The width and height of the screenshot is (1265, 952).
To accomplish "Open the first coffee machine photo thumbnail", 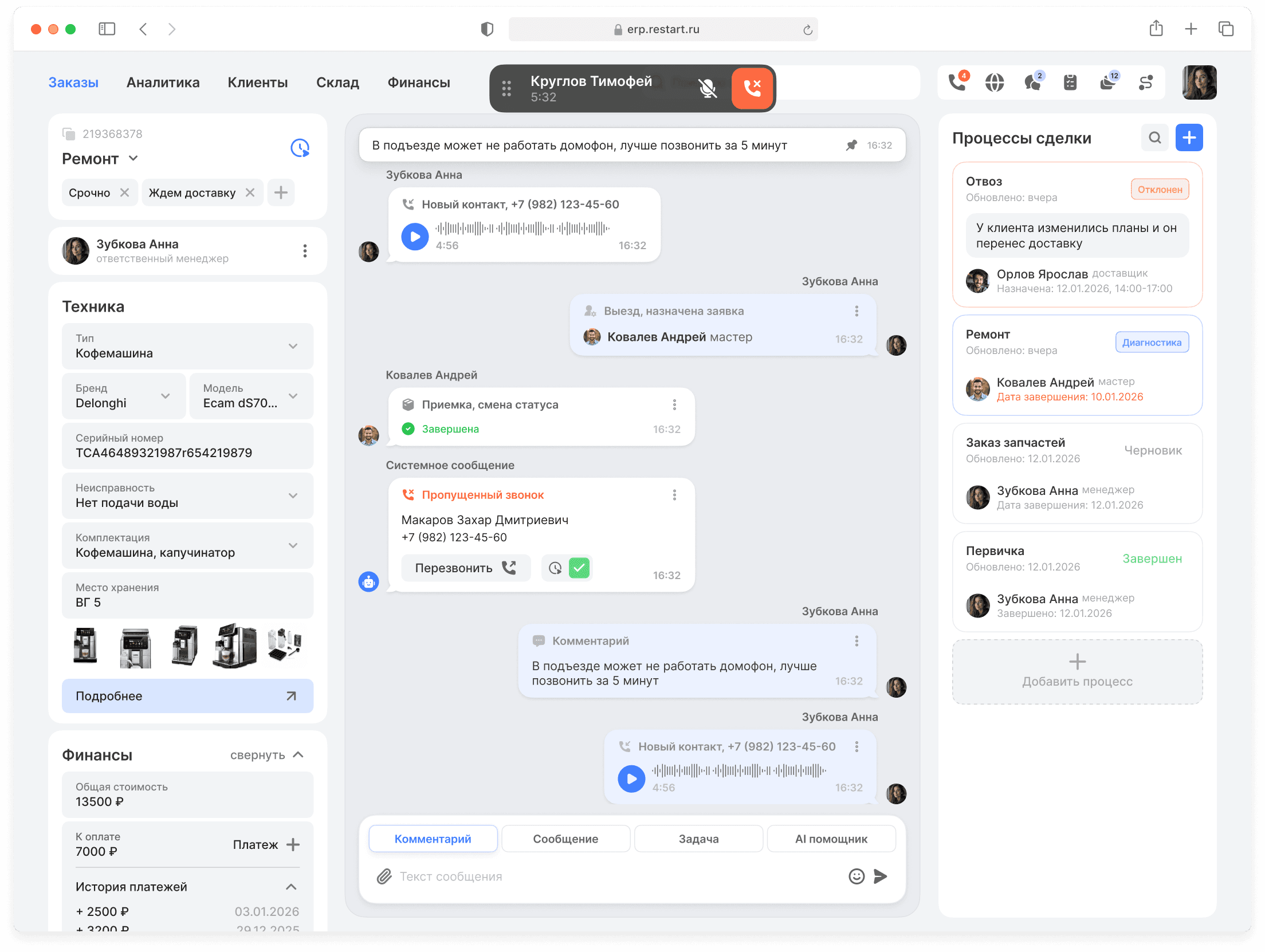I will click(x=84, y=646).
